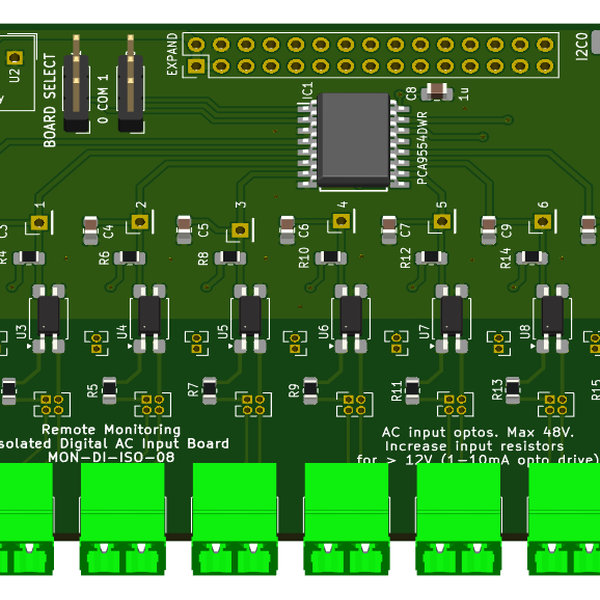Click the 'R12' resistor label
This screenshot has width=600, height=600.
point(405,258)
